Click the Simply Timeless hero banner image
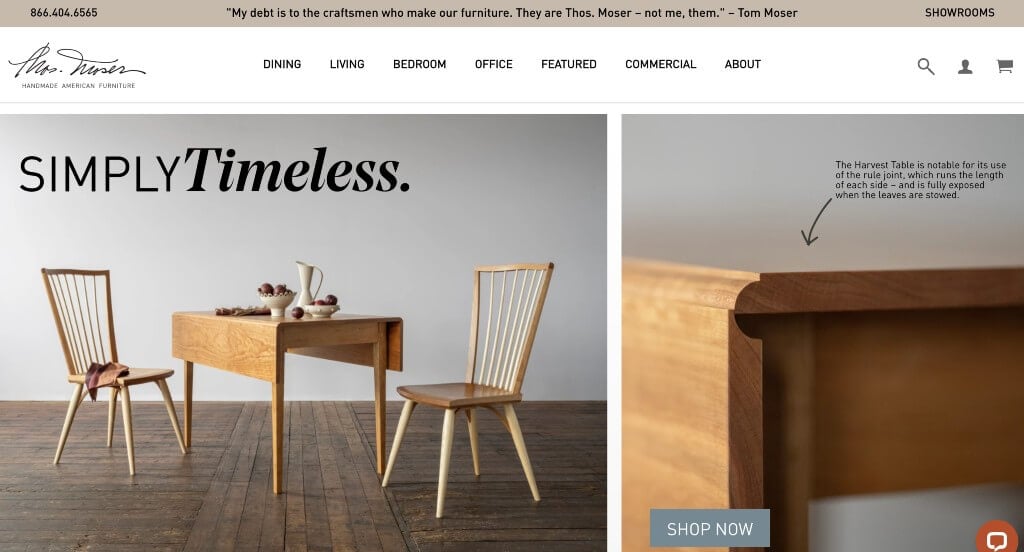Image resolution: width=1024 pixels, height=552 pixels. (303, 333)
